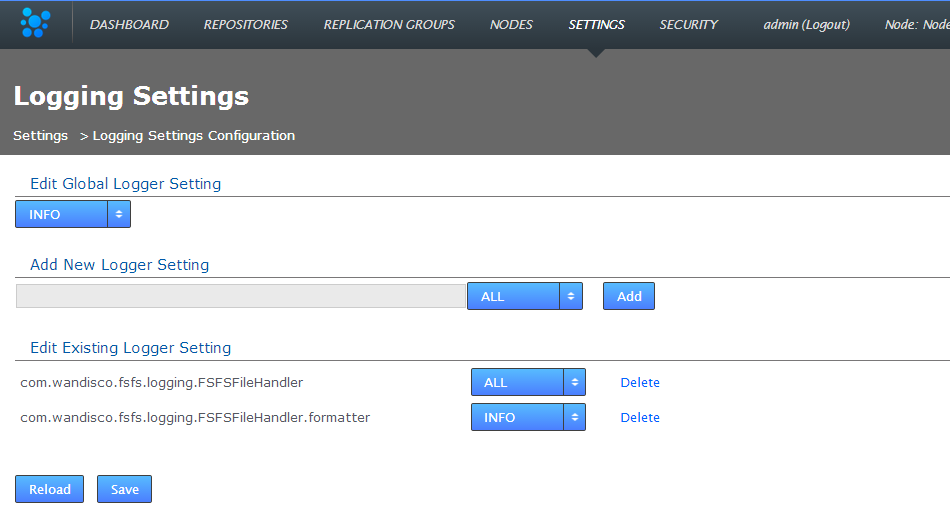Viewport: 950px width, 513px height.
Task: Click the admin (Logout) link
Action: click(806, 25)
